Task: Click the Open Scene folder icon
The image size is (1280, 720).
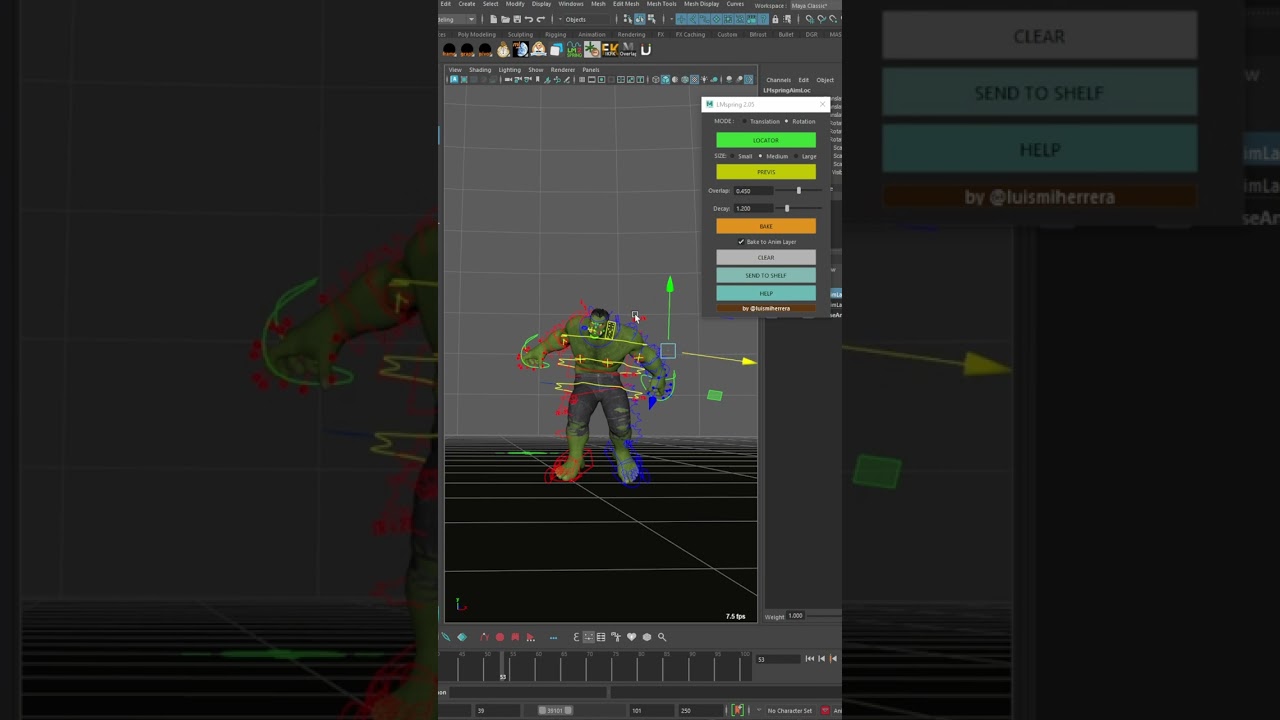Action: 505,19
